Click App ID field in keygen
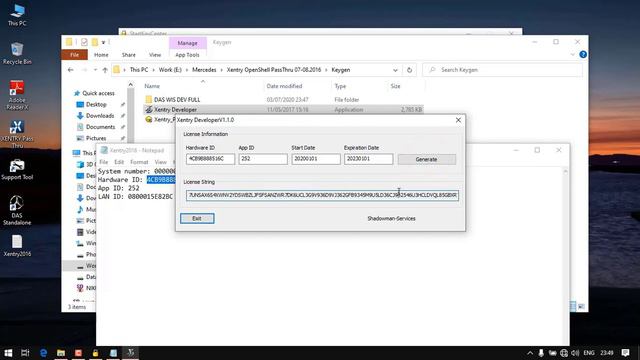 [x=263, y=159]
